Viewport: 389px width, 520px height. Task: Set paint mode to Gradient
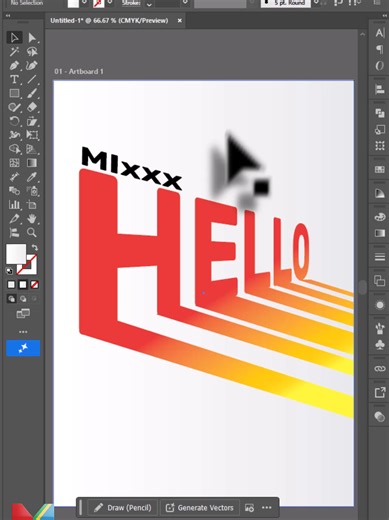tap(23, 285)
